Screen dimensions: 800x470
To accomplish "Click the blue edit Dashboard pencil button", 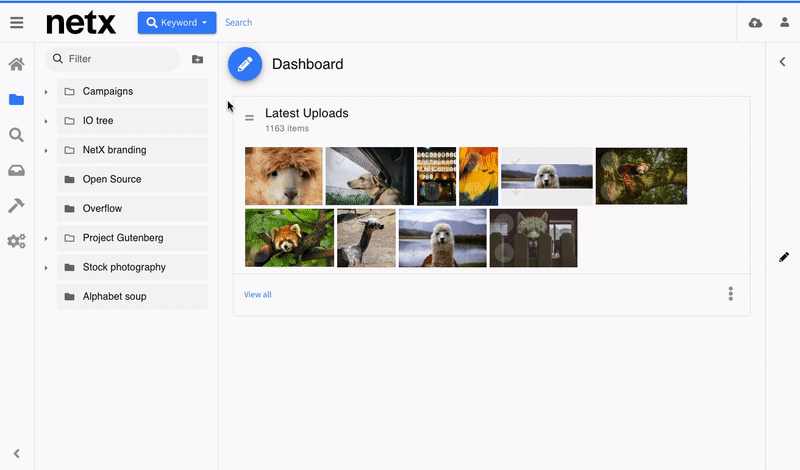I will tap(245, 64).
